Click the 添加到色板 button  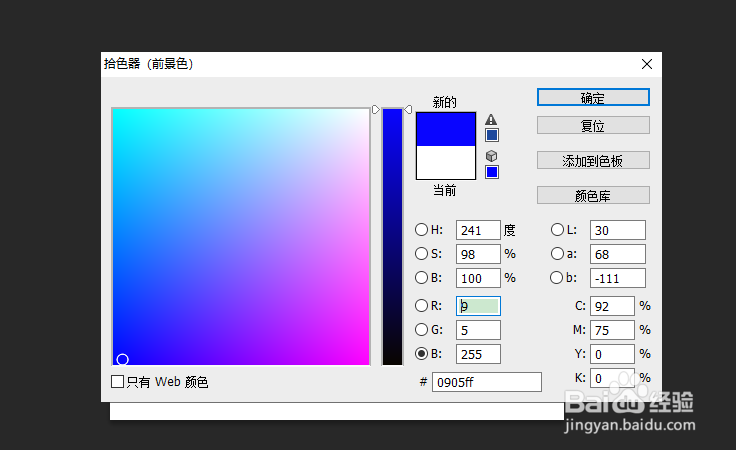(593, 160)
